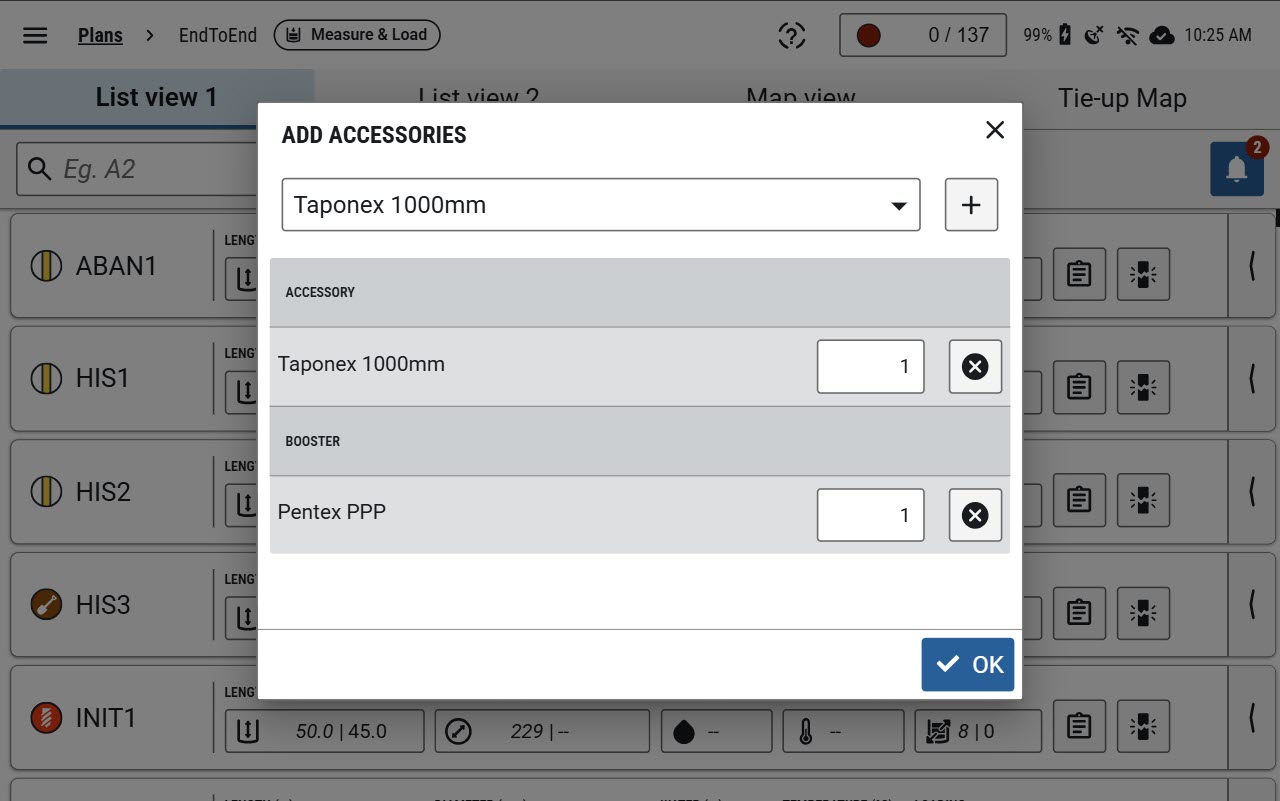Edit INIT1 loading field 8 | 0
The image size is (1280, 801).
[978, 731]
